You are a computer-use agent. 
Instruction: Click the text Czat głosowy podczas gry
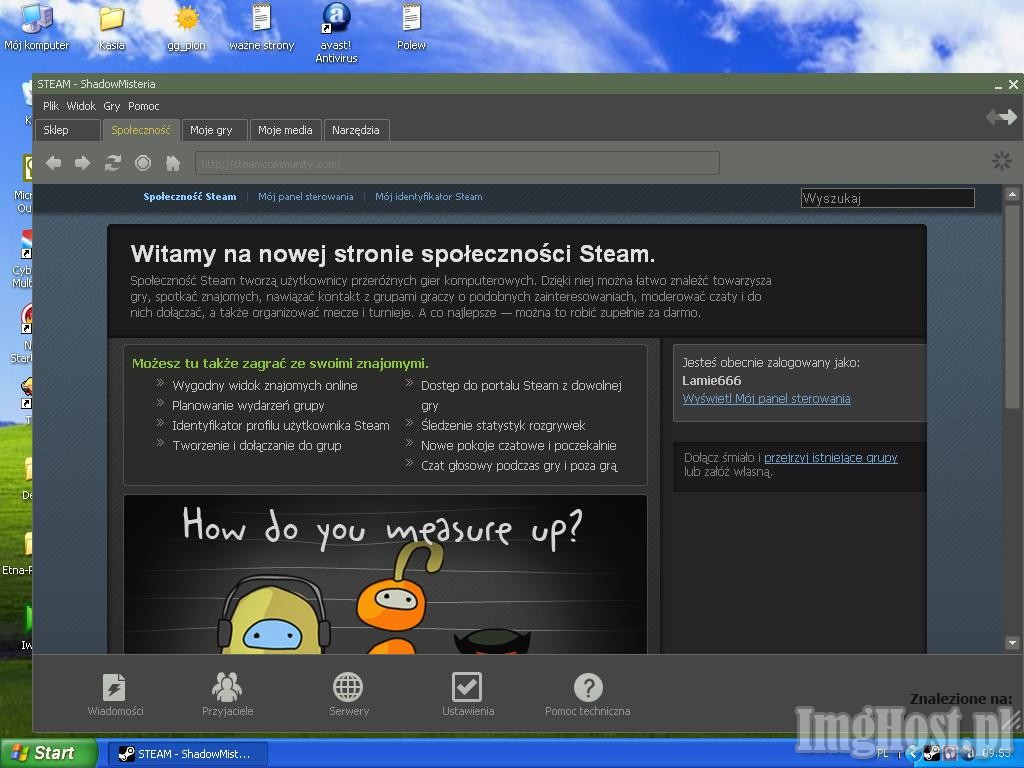(519, 466)
